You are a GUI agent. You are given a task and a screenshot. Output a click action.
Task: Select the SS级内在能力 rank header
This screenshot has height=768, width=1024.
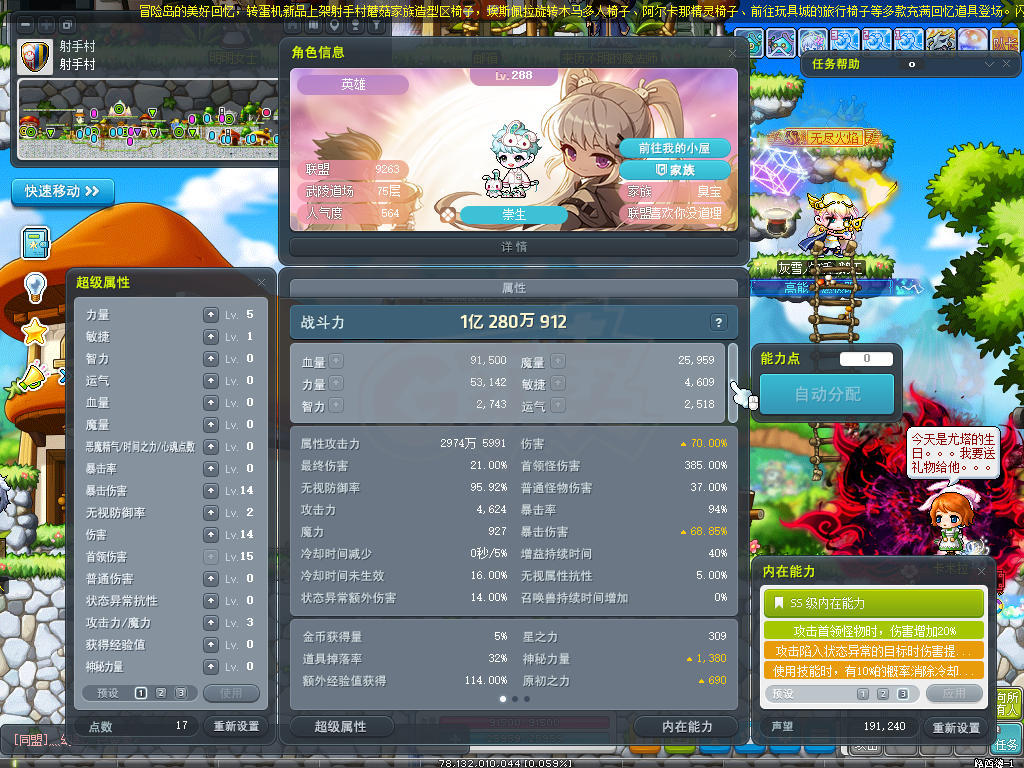(874, 603)
